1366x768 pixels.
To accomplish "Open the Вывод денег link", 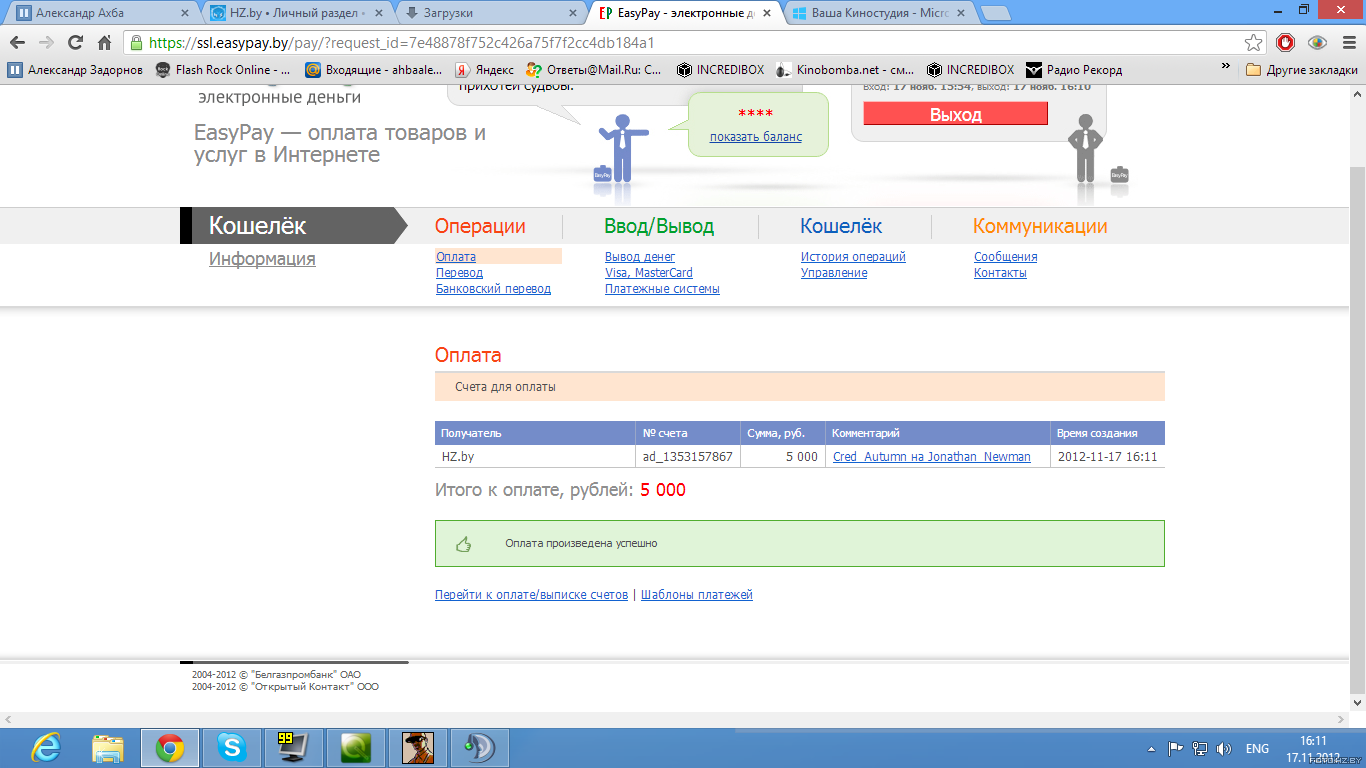I will coord(640,257).
